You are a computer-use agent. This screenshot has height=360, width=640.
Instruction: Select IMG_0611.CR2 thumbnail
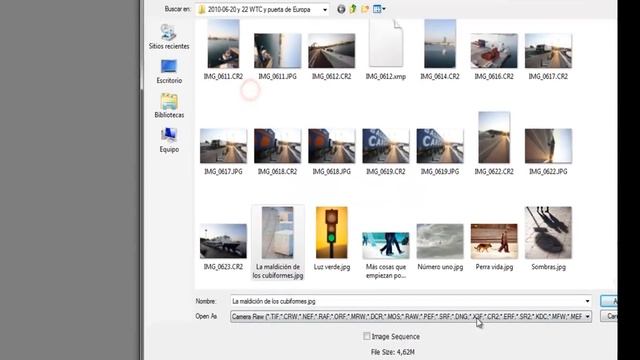click(x=223, y=44)
